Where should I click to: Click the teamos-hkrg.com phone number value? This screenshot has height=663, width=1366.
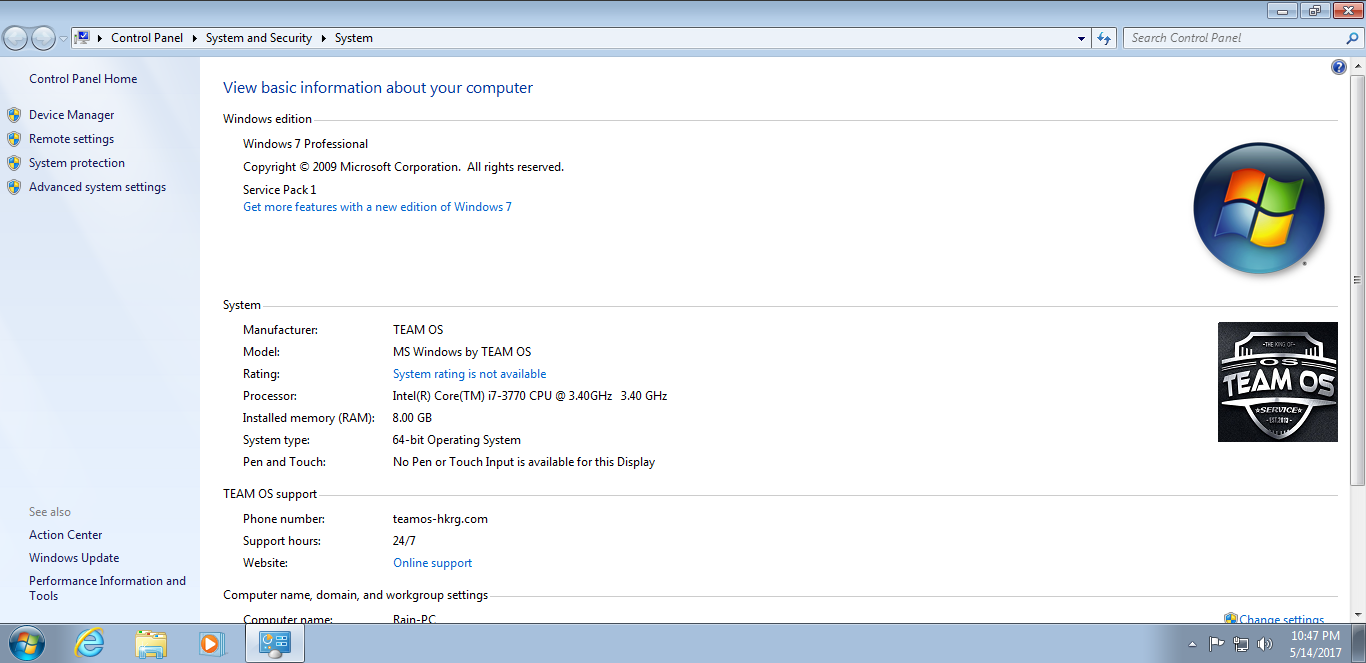click(440, 519)
